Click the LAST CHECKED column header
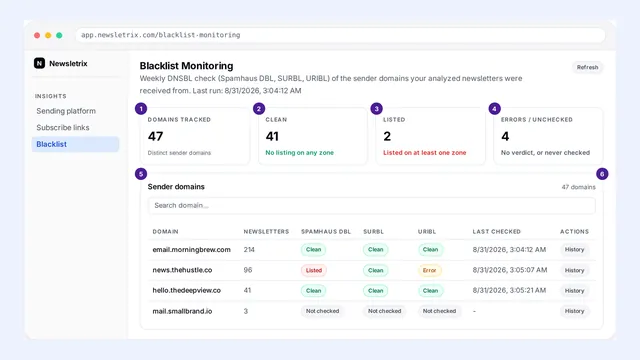The height and width of the screenshot is (360, 640). point(496,231)
